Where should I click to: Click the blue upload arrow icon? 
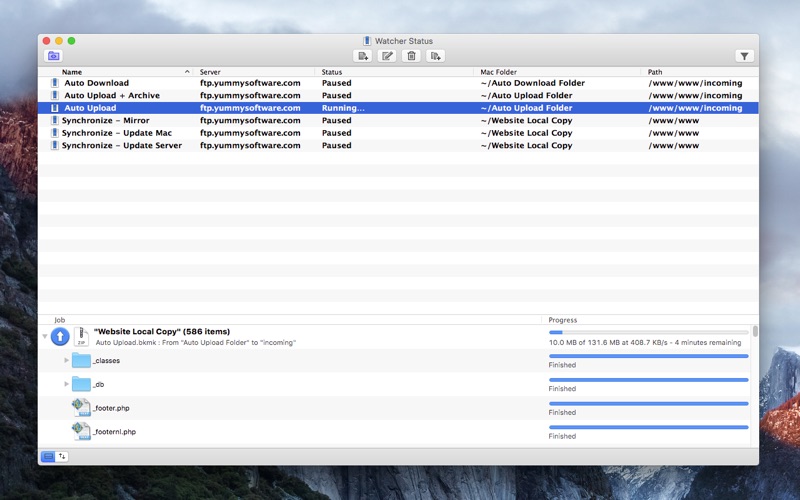point(60,337)
